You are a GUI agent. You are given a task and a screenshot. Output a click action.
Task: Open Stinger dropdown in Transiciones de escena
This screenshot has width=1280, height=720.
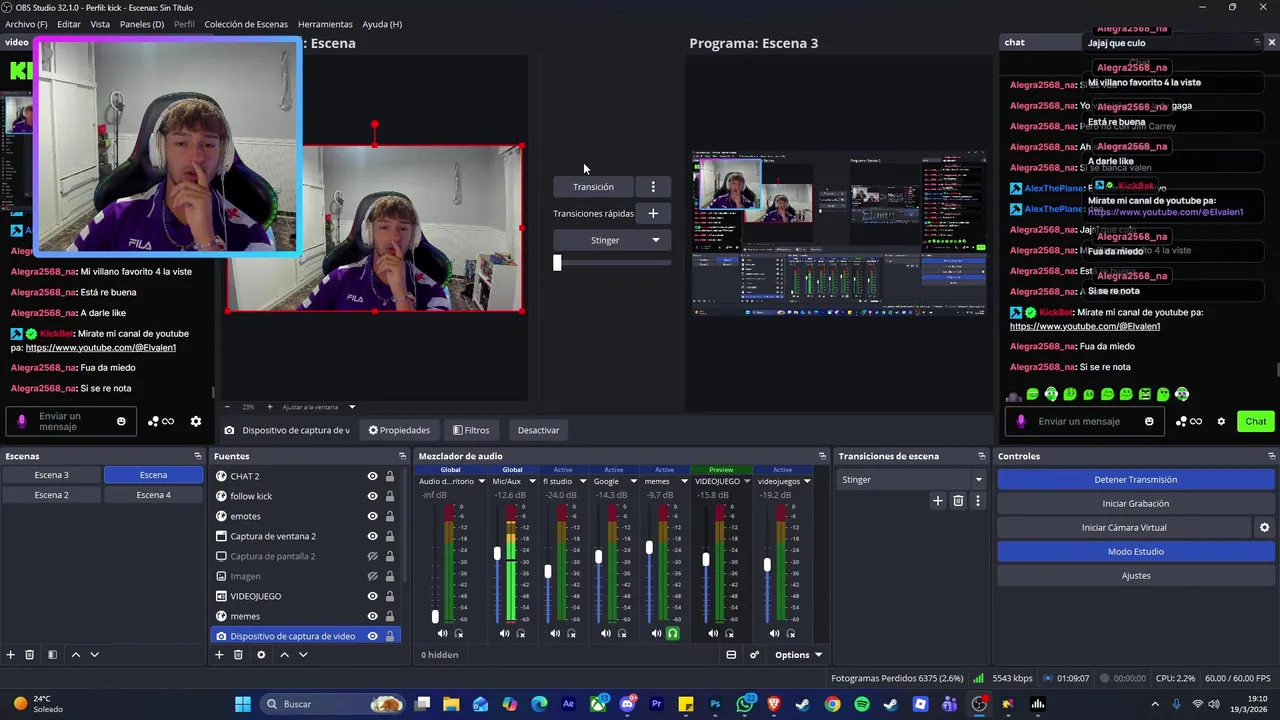point(911,479)
